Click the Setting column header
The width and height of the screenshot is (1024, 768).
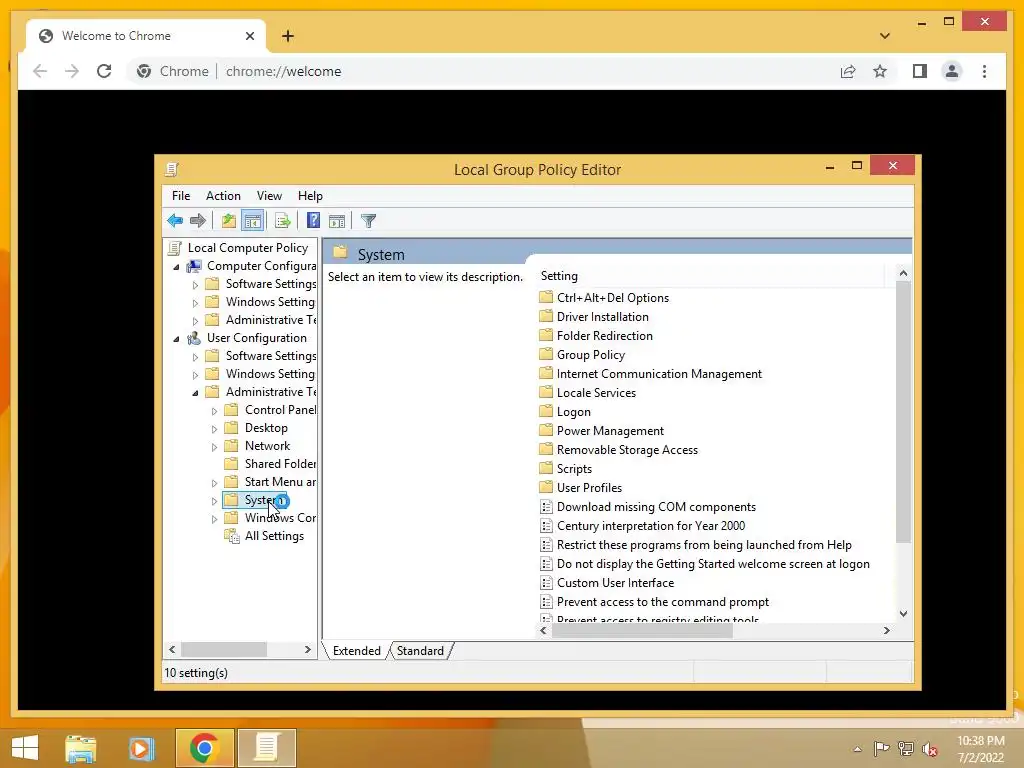pyautogui.click(x=711, y=276)
